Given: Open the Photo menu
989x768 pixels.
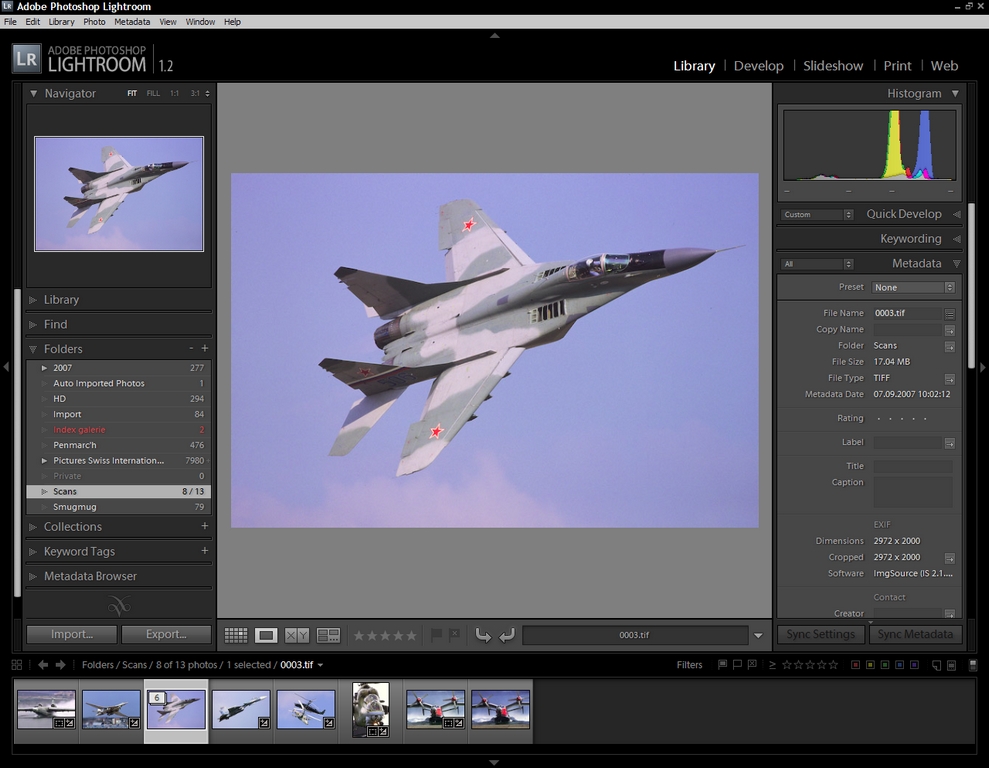Looking at the screenshot, I should tap(94, 21).
